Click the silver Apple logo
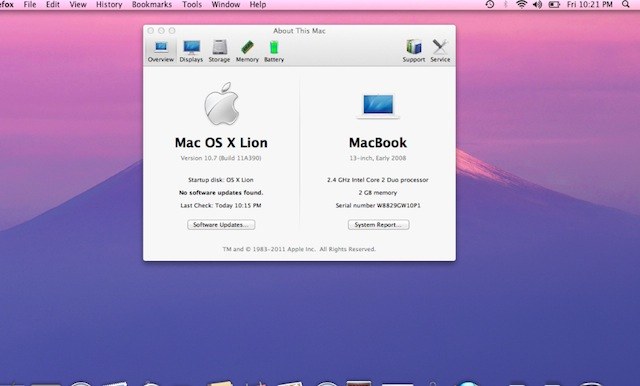The height and width of the screenshot is (386, 640). point(221,104)
